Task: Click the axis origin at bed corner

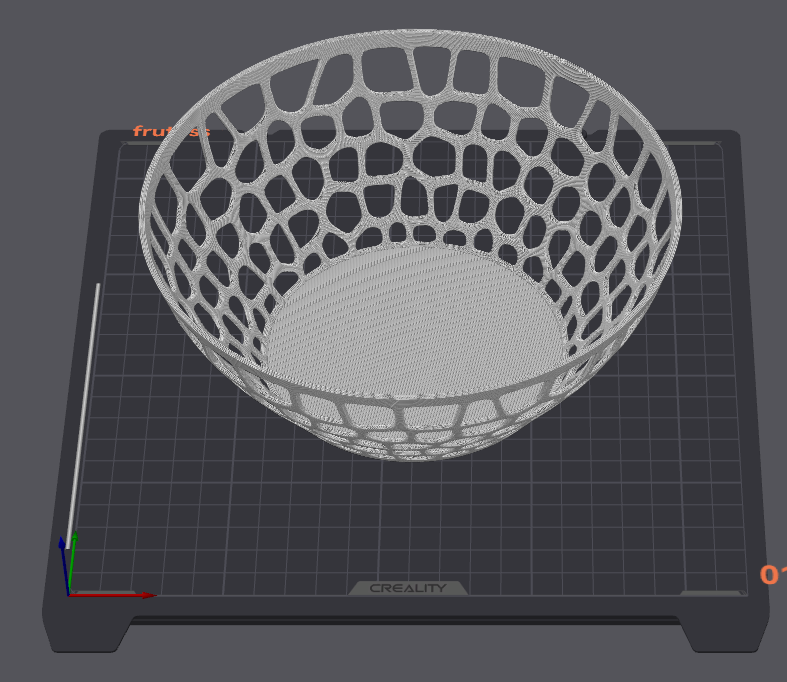Action: point(68,595)
